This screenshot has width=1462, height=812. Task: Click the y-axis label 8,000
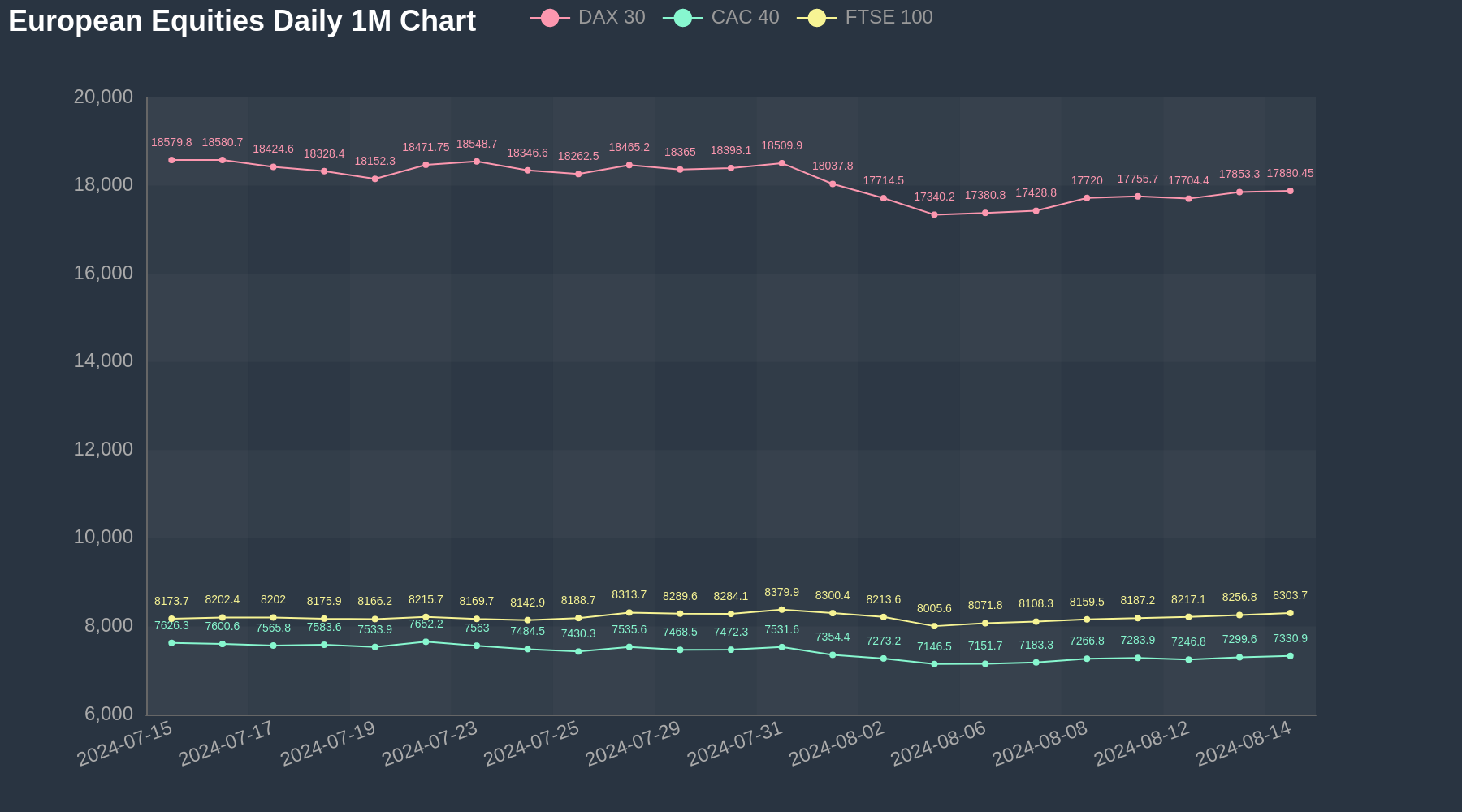(109, 626)
